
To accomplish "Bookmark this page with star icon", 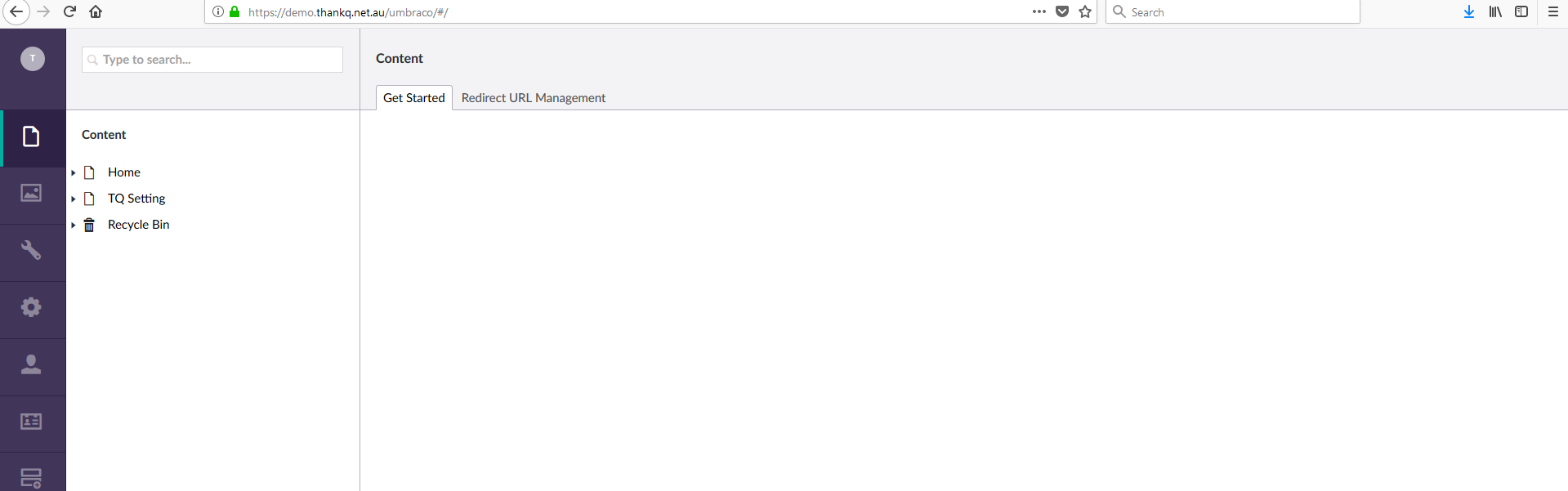I will coord(1085,11).
